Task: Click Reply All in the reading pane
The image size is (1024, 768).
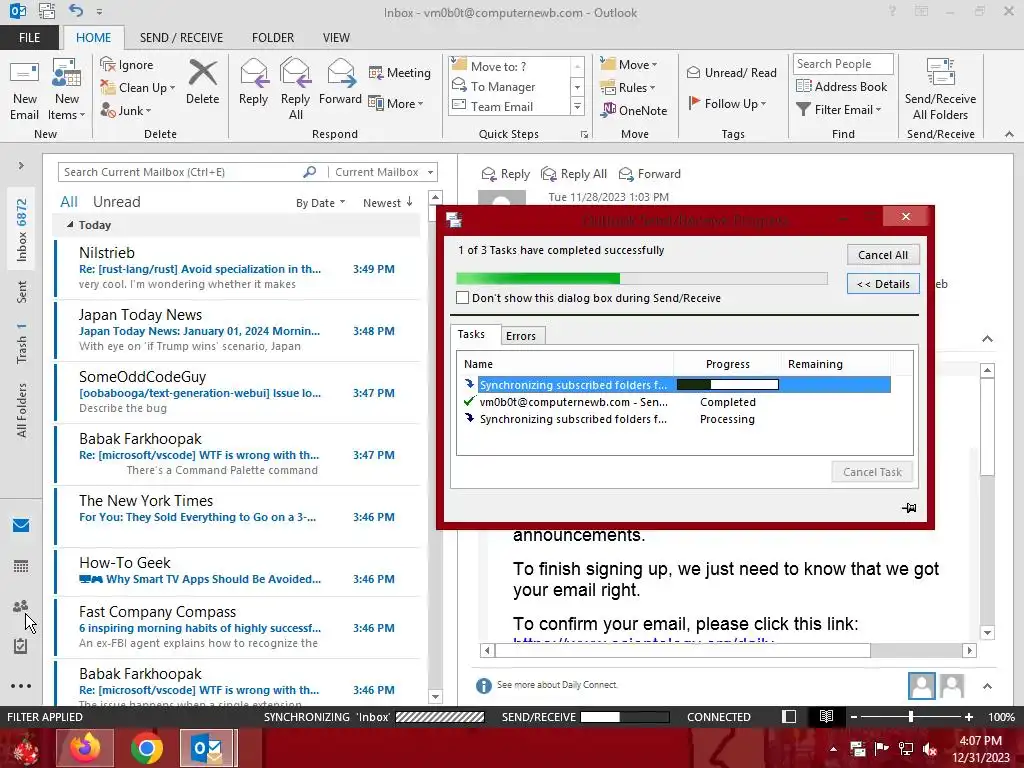Action: pyautogui.click(x=574, y=174)
